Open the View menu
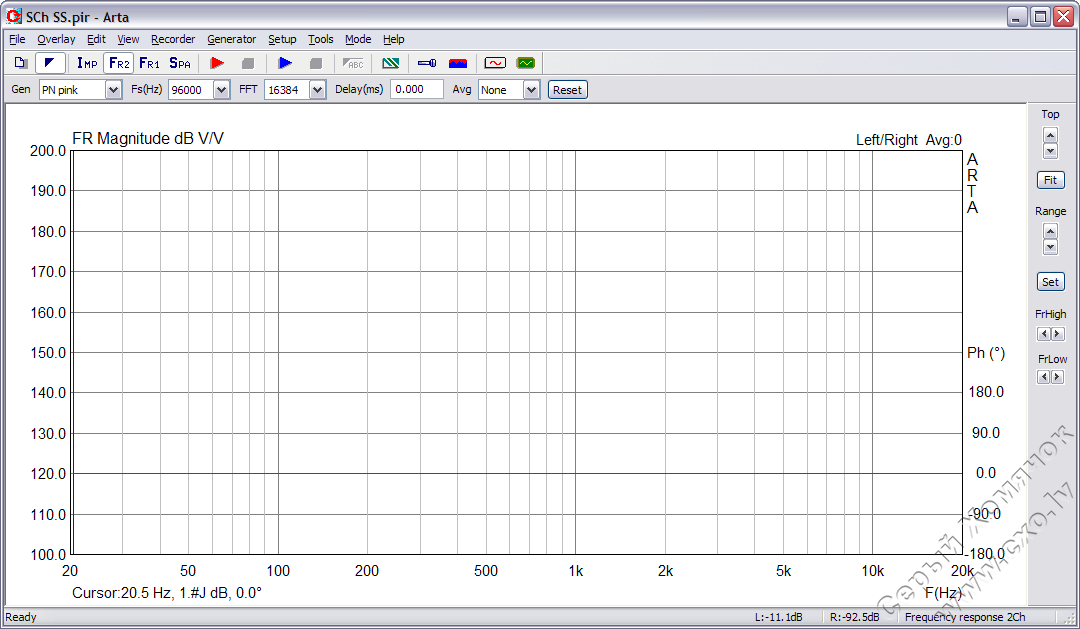Viewport: 1080px width, 629px height. (x=128, y=39)
